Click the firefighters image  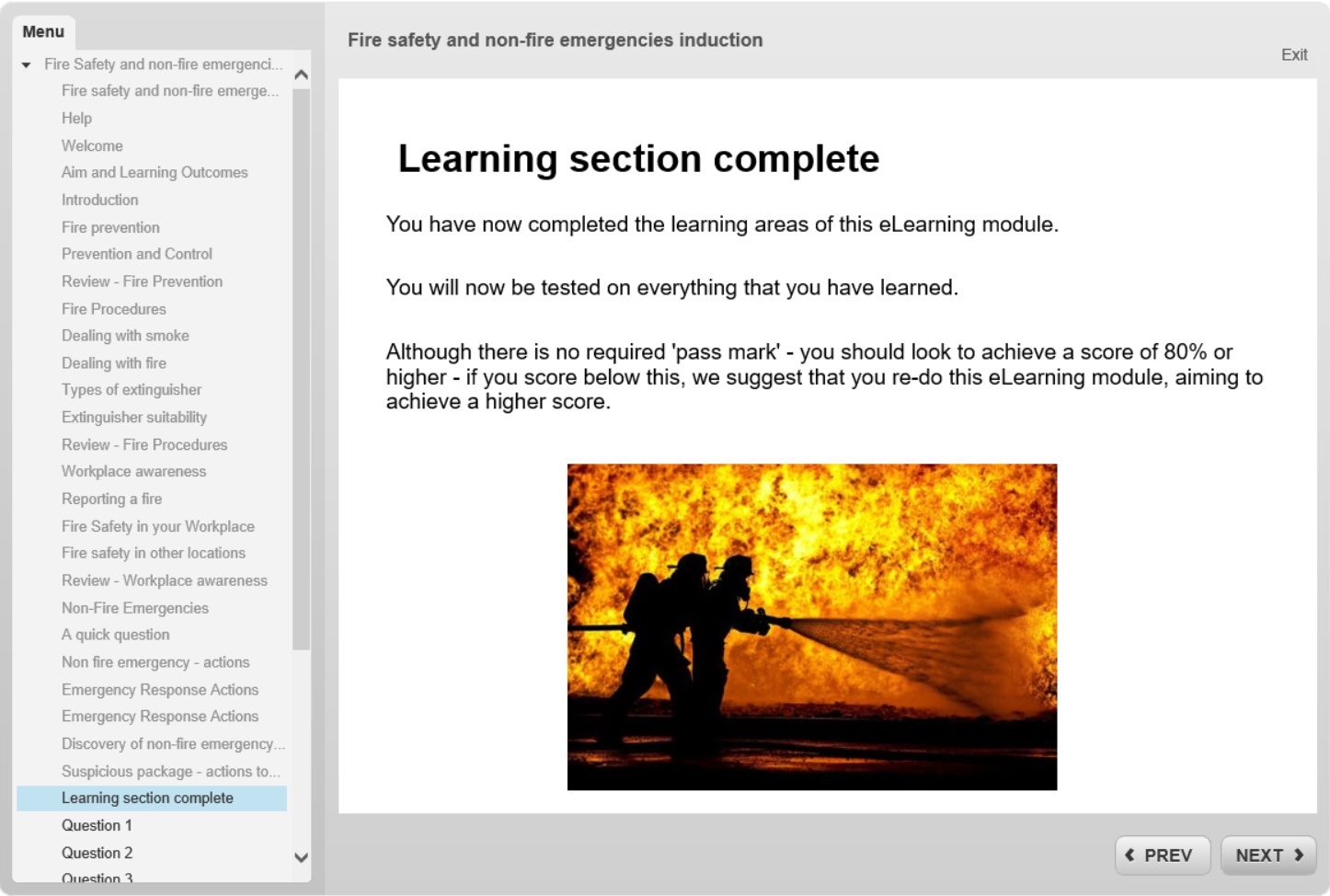tap(810, 626)
